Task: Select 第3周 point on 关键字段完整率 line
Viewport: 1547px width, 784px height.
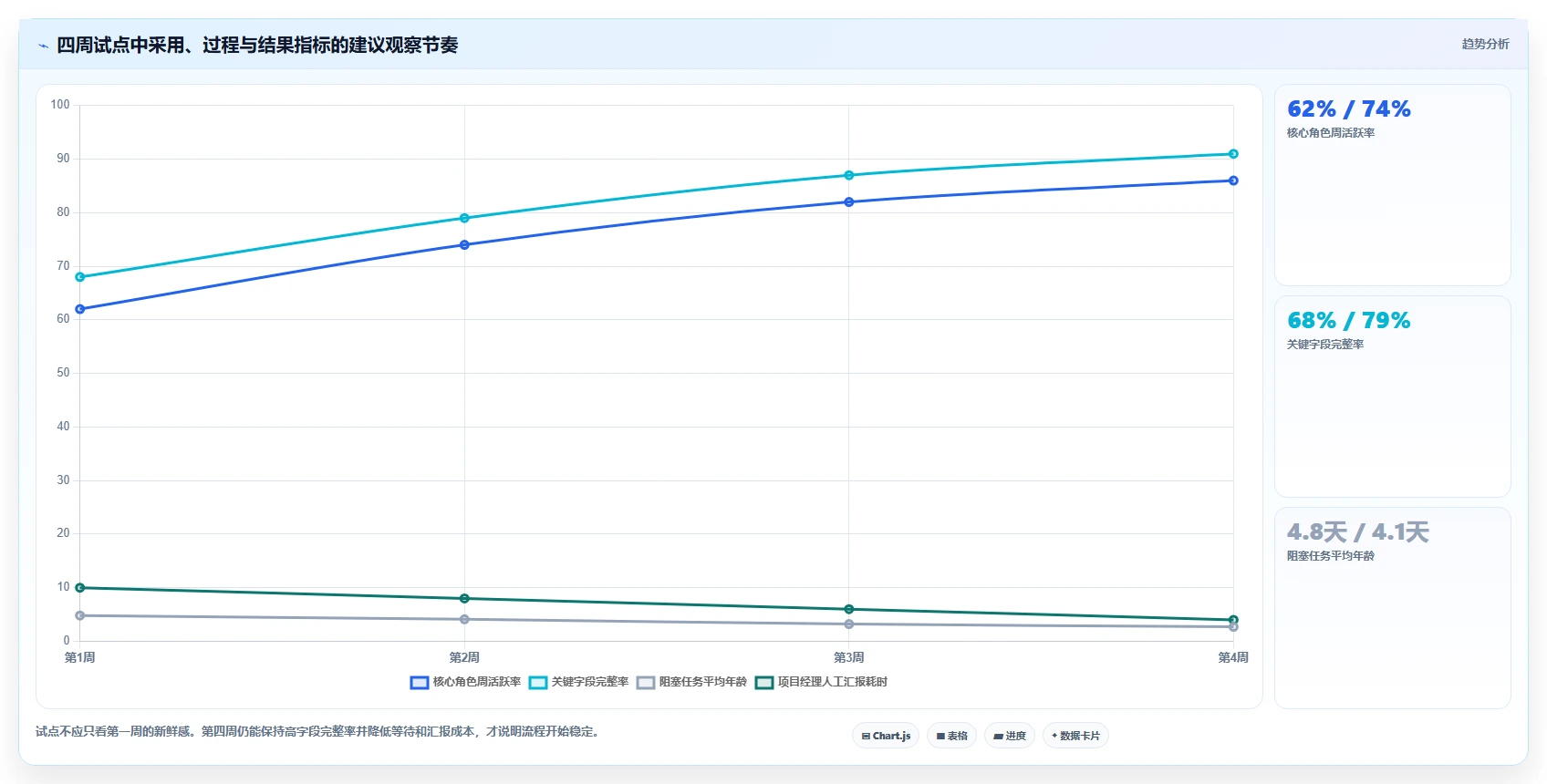Action: click(849, 175)
